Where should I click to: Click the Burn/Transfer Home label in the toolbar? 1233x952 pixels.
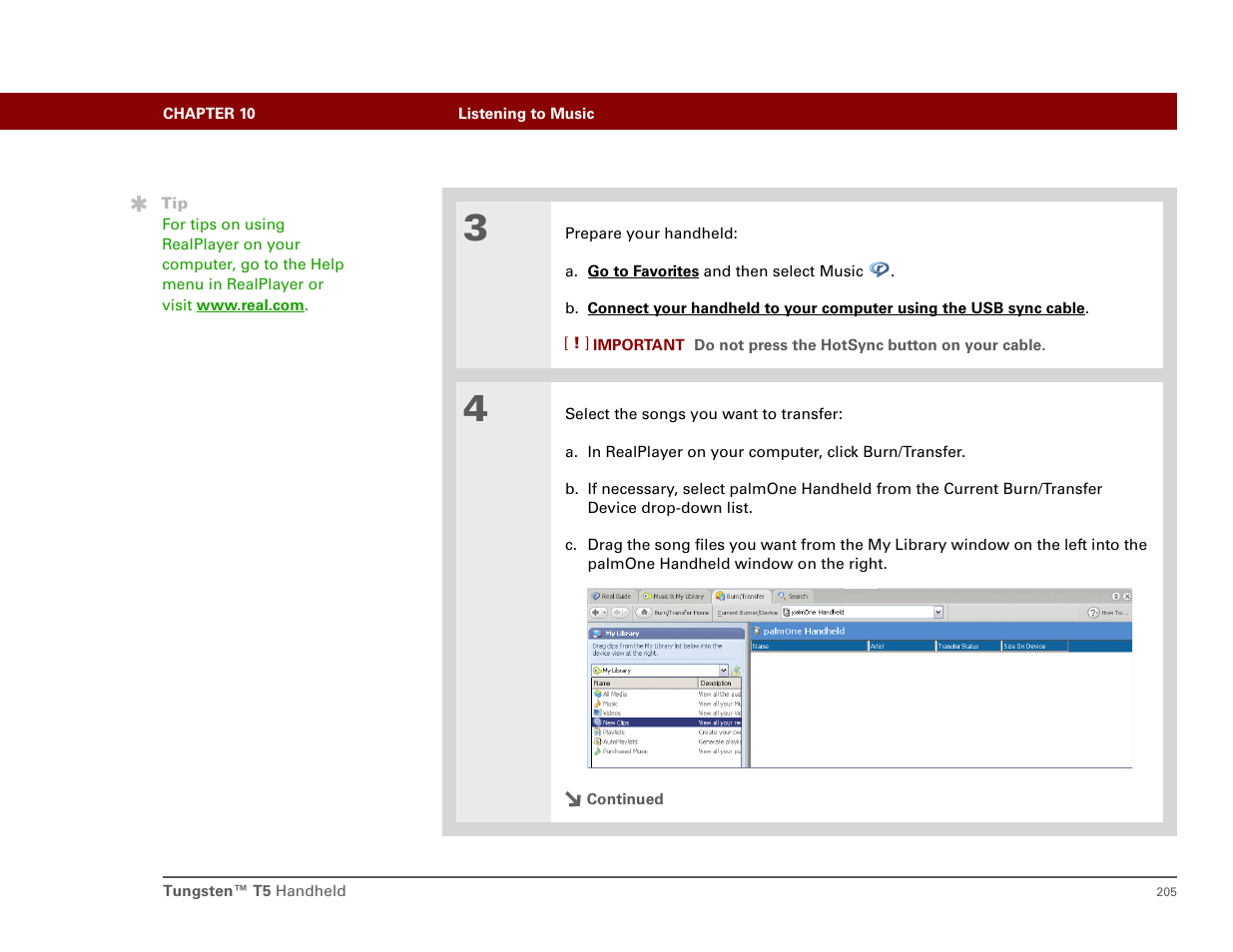[x=681, y=613]
